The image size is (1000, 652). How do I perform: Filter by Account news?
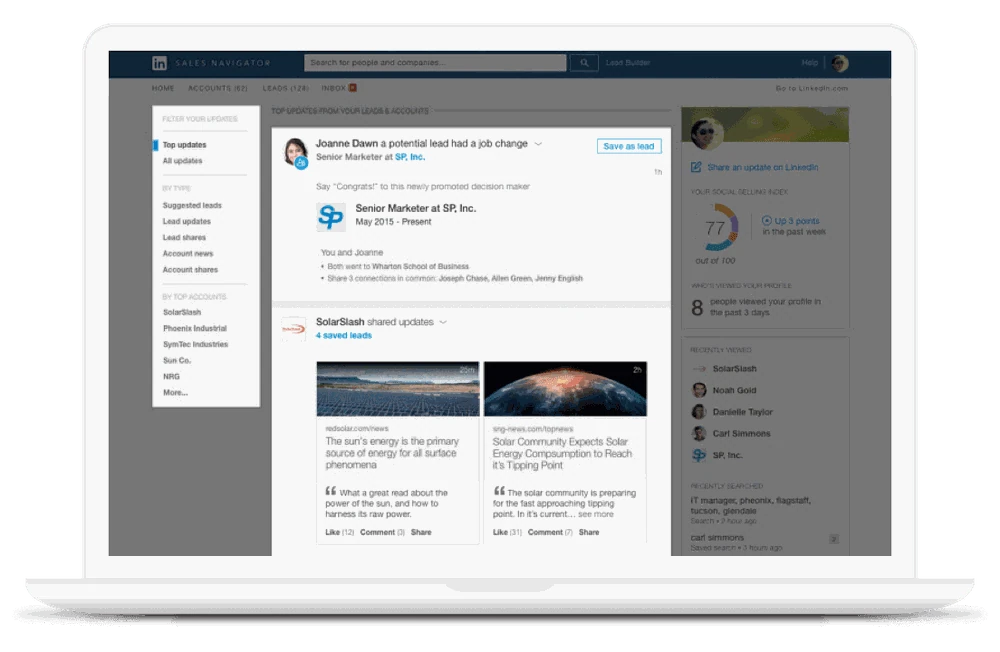188,253
